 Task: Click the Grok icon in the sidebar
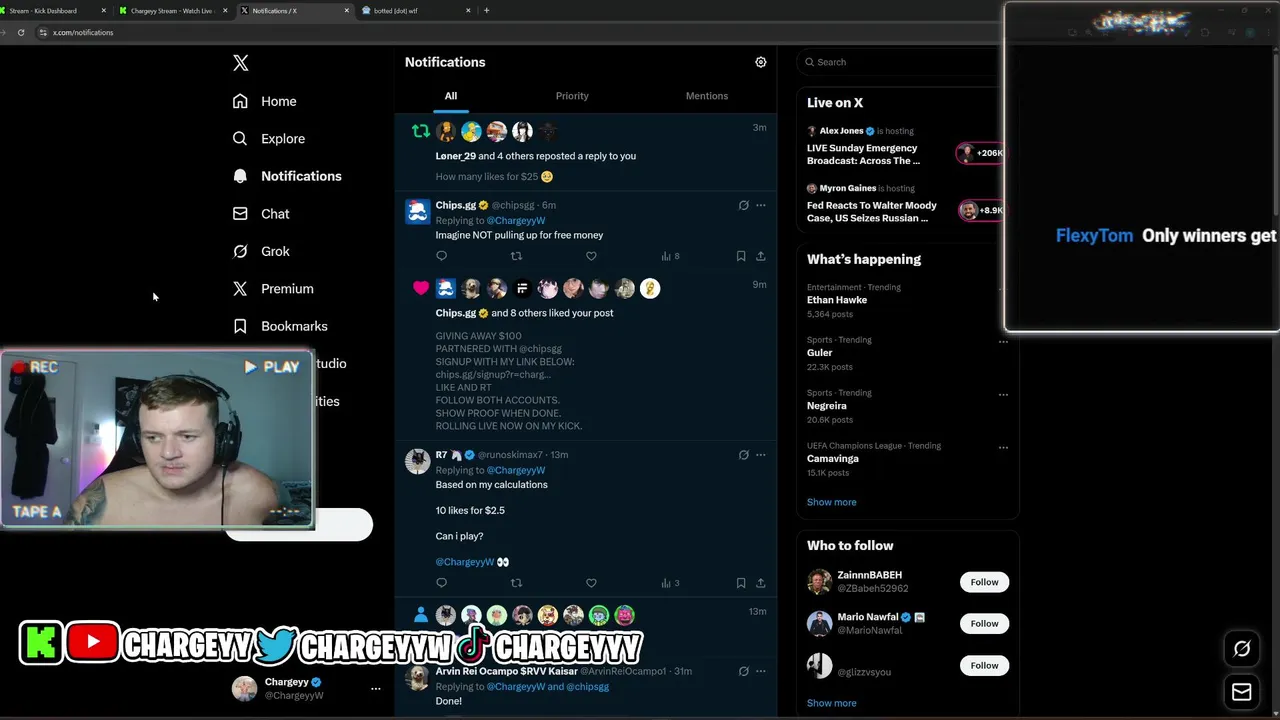tap(240, 251)
